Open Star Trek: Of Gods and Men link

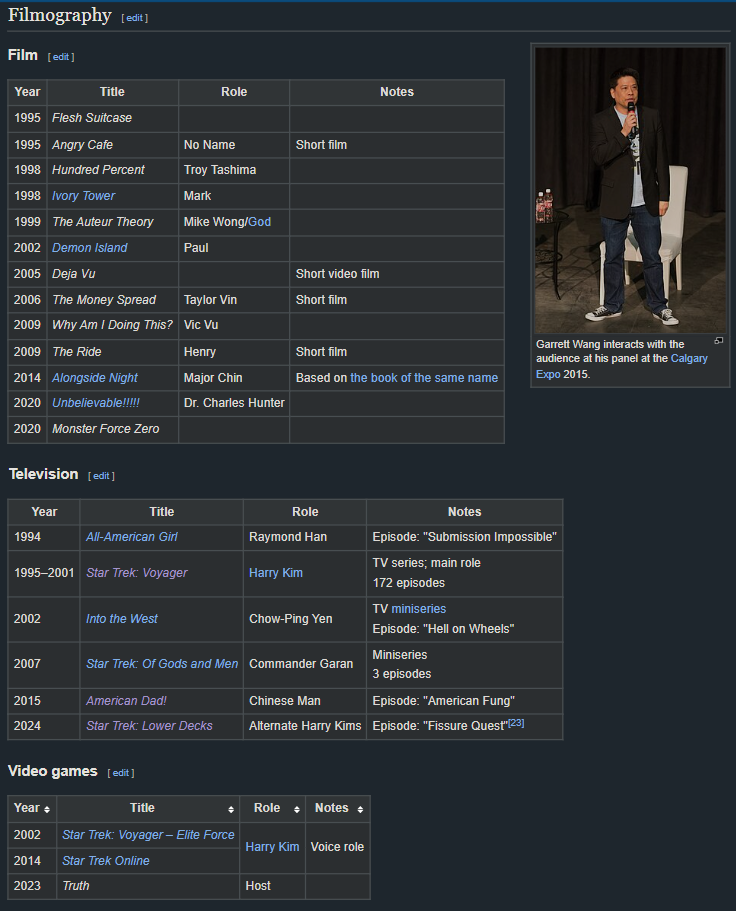click(x=162, y=663)
